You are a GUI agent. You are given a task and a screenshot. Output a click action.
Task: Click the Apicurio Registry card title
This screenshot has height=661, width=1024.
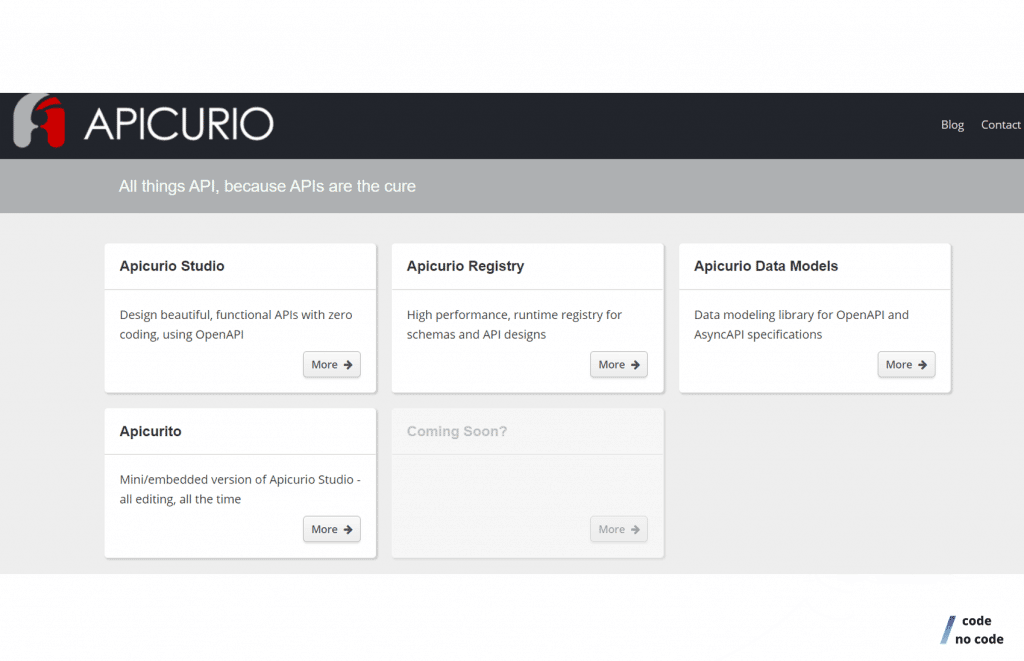click(x=466, y=266)
